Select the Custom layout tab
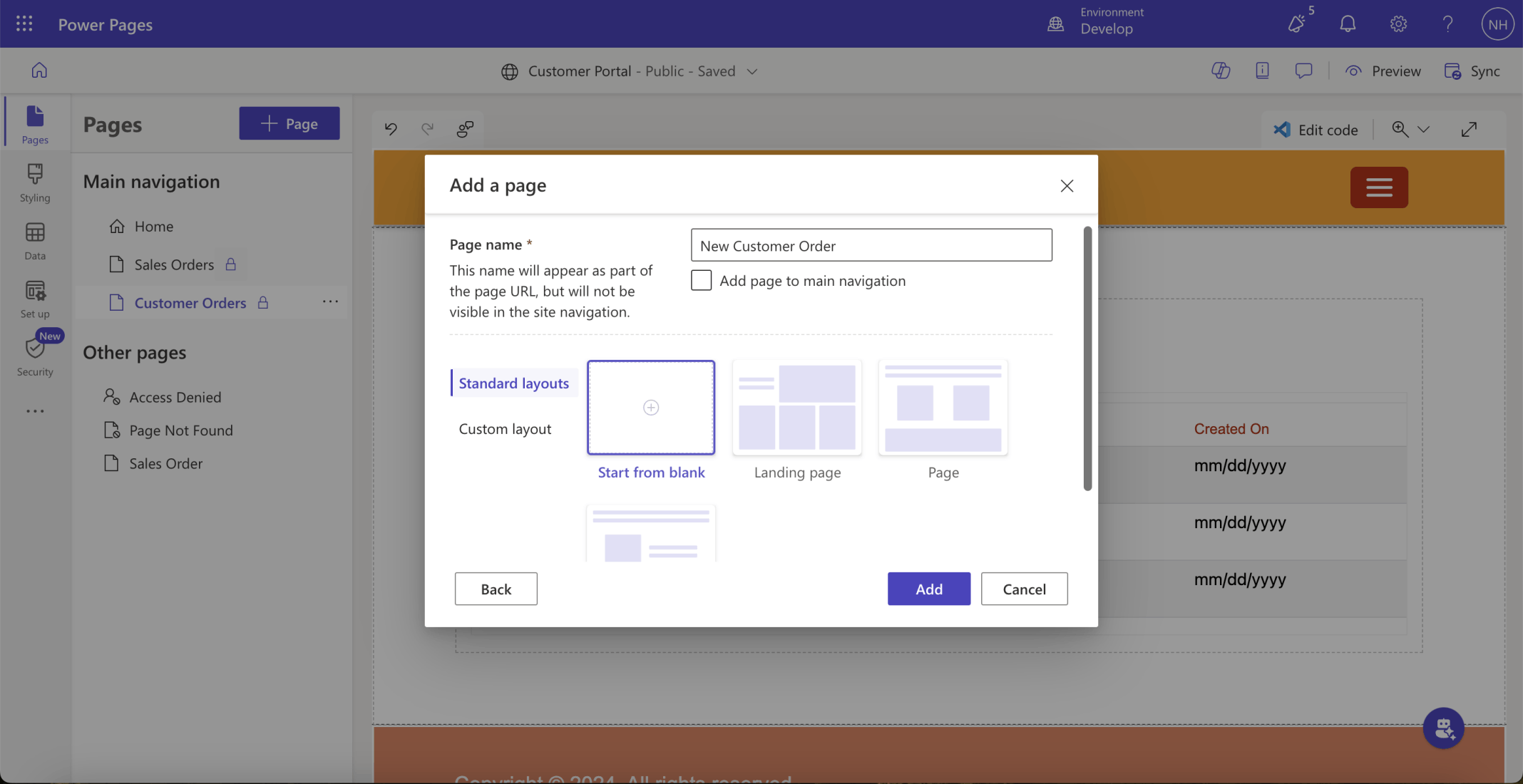 pos(505,429)
